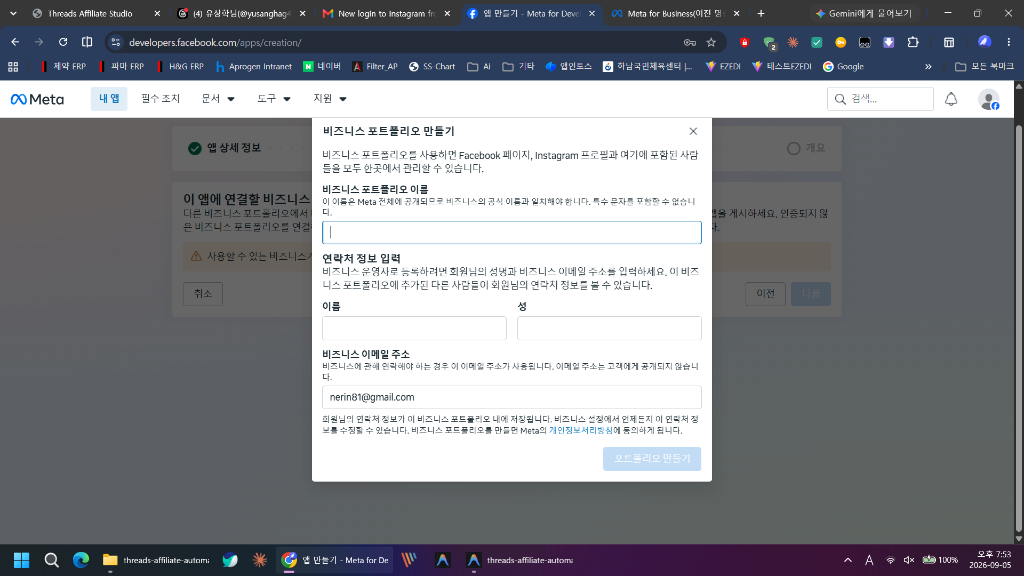The width and height of the screenshot is (1024, 576).
Task: Click the Gemini에게 물어보기 button
Action: pos(864,13)
